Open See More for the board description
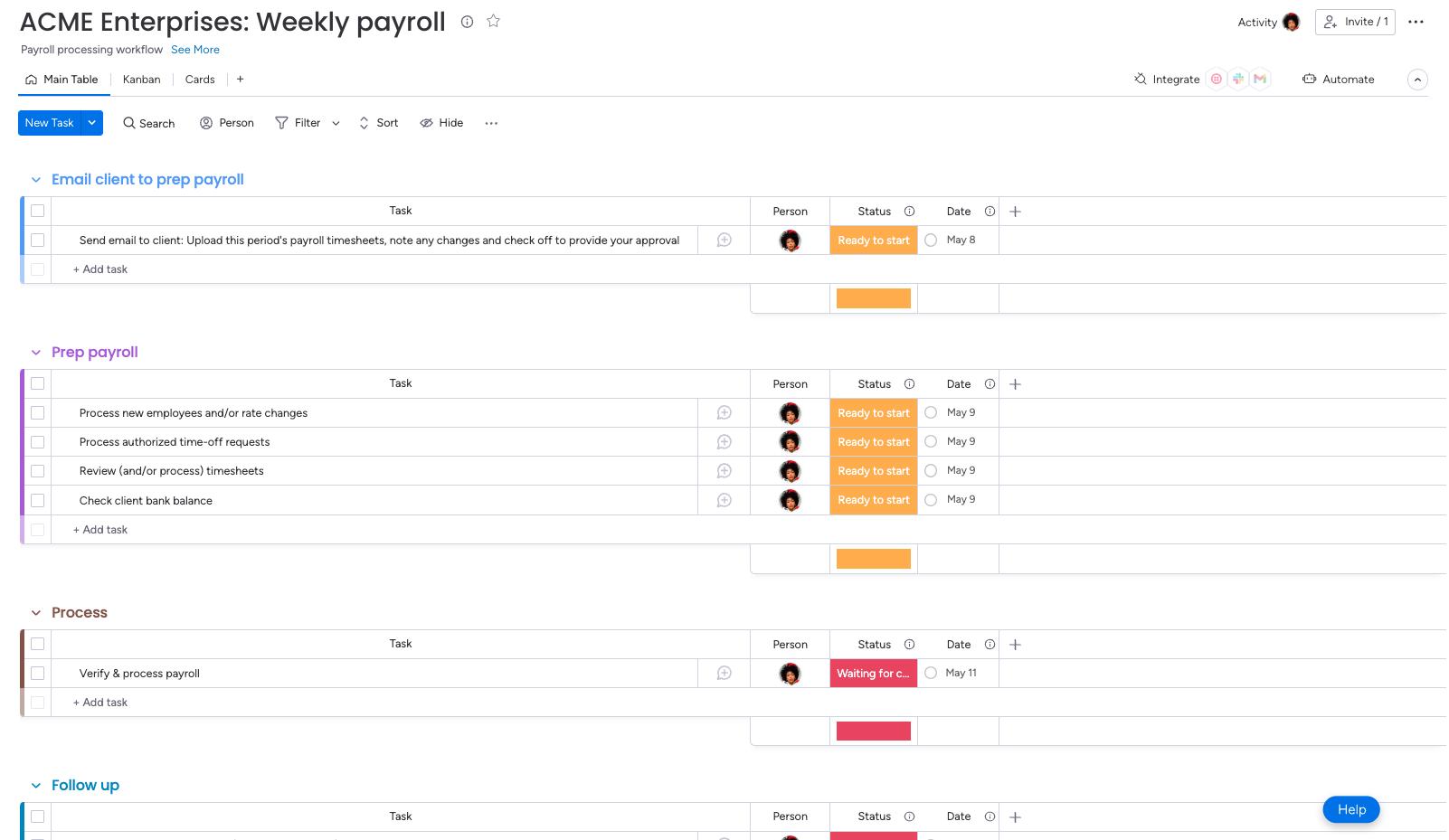 [195, 50]
